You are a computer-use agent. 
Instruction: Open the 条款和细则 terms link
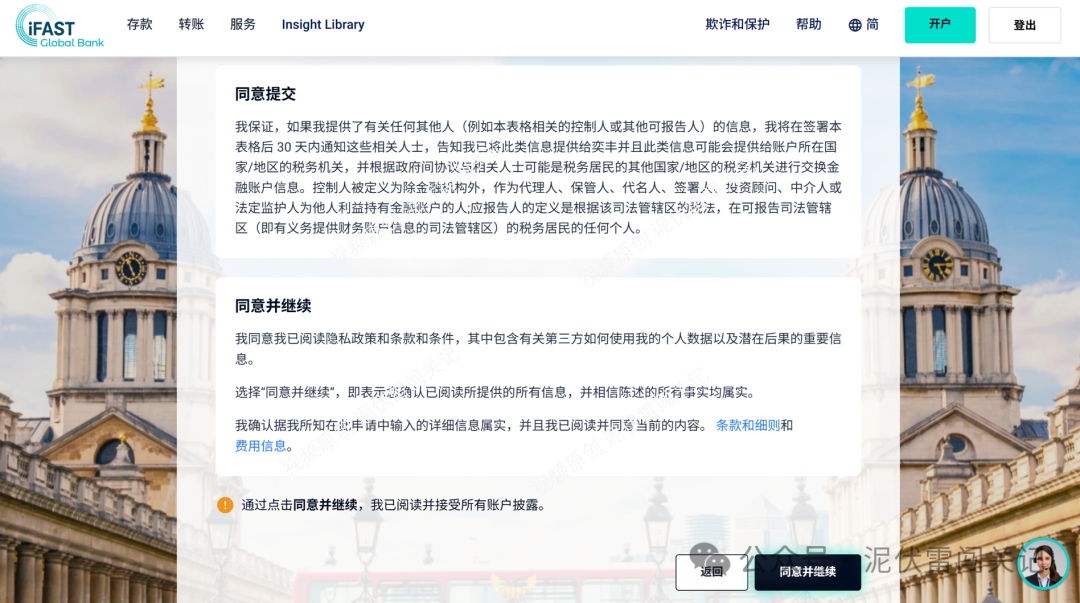click(749, 424)
